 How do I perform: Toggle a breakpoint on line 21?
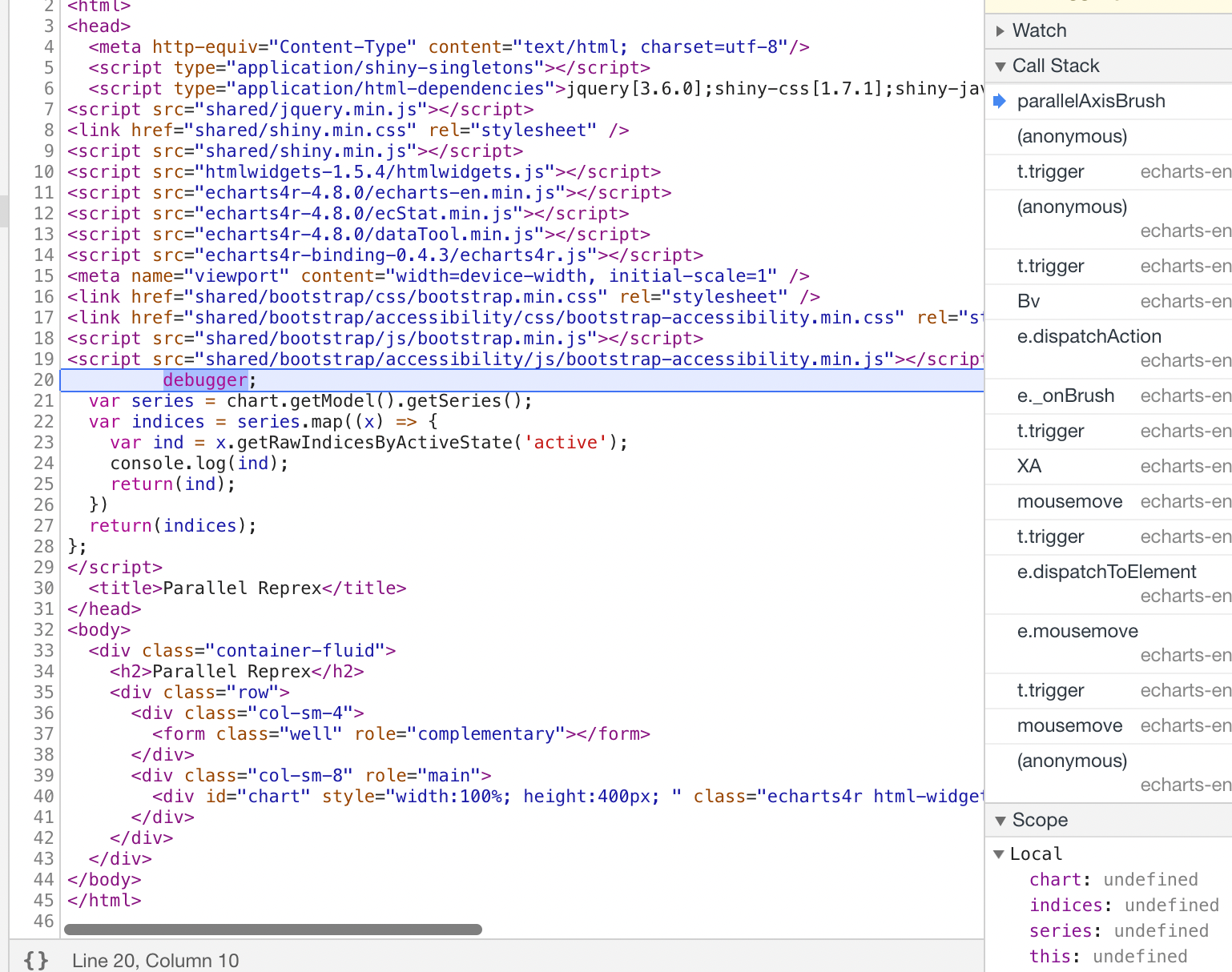[x=44, y=400]
